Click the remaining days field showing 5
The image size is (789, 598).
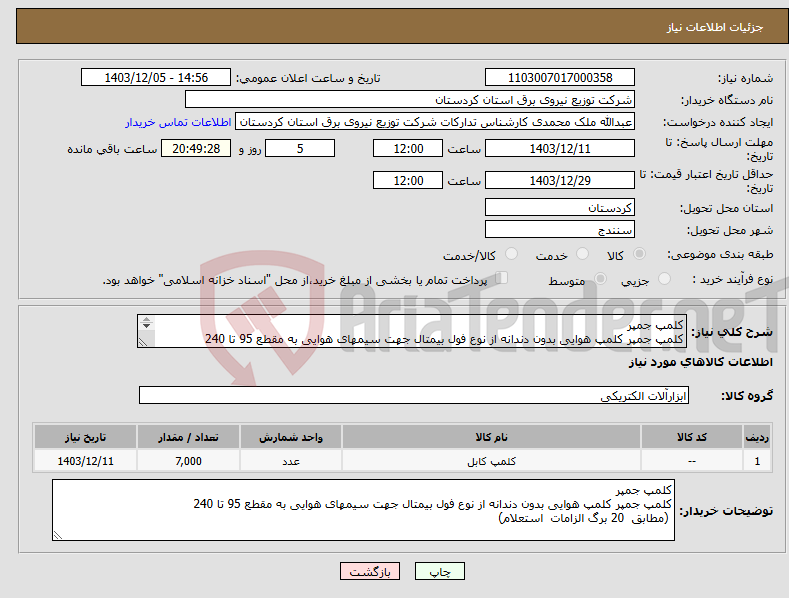click(x=300, y=148)
